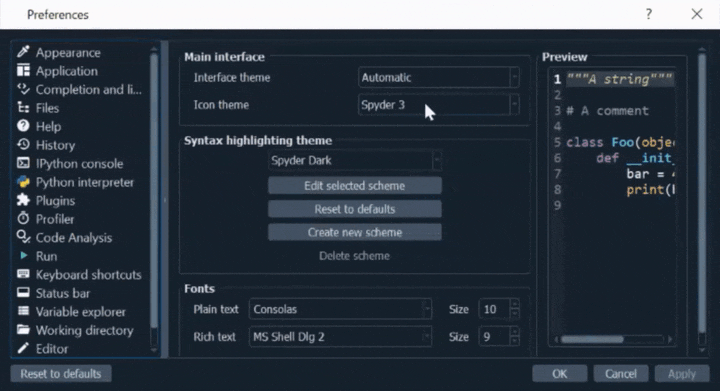
Task: Click the Profiler stopwatch icon
Action: pyautogui.click(x=23, y=218)
